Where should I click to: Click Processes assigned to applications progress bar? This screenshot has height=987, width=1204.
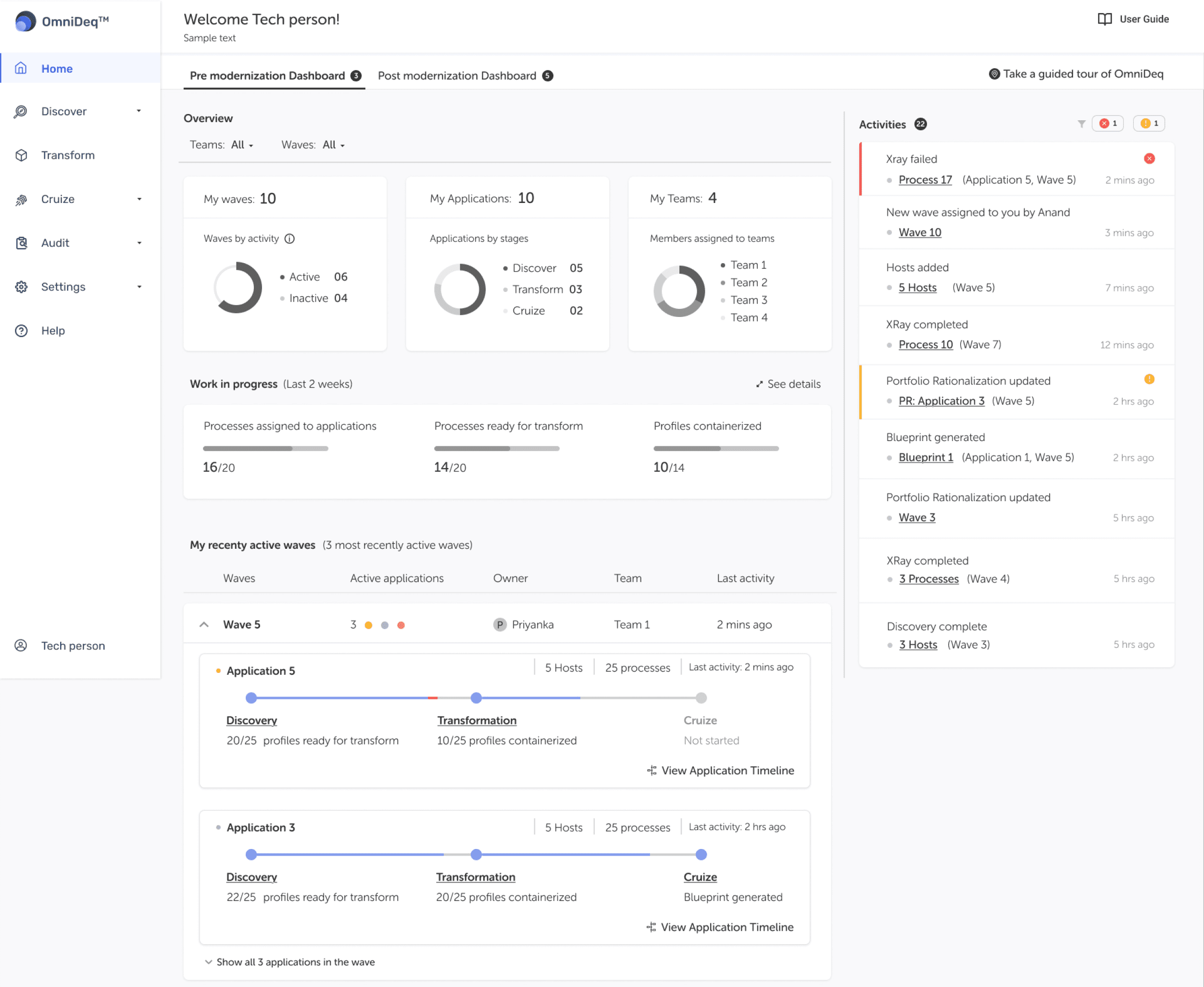coord(265,449)
